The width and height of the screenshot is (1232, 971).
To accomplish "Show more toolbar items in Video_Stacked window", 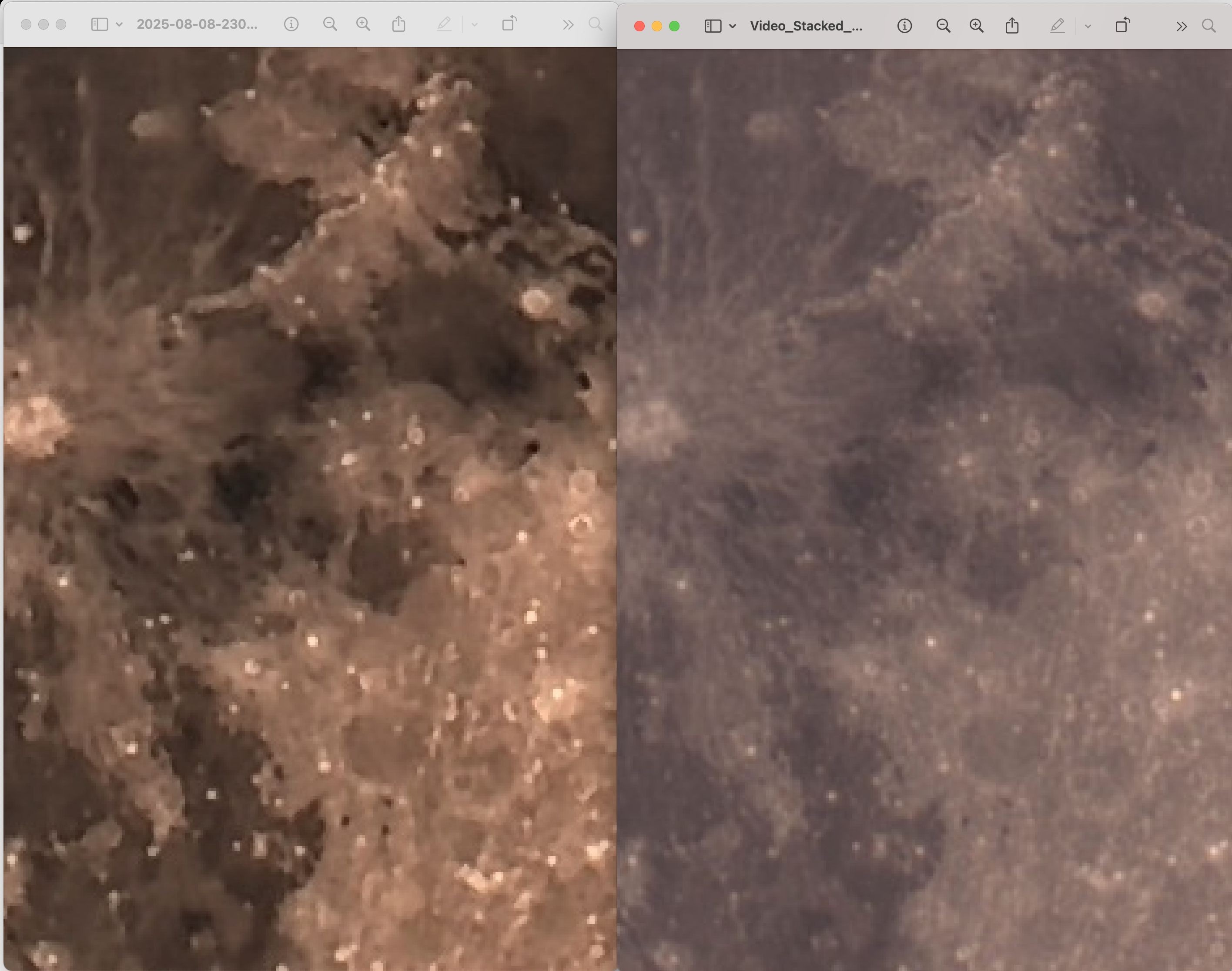I will (1182, 26).
